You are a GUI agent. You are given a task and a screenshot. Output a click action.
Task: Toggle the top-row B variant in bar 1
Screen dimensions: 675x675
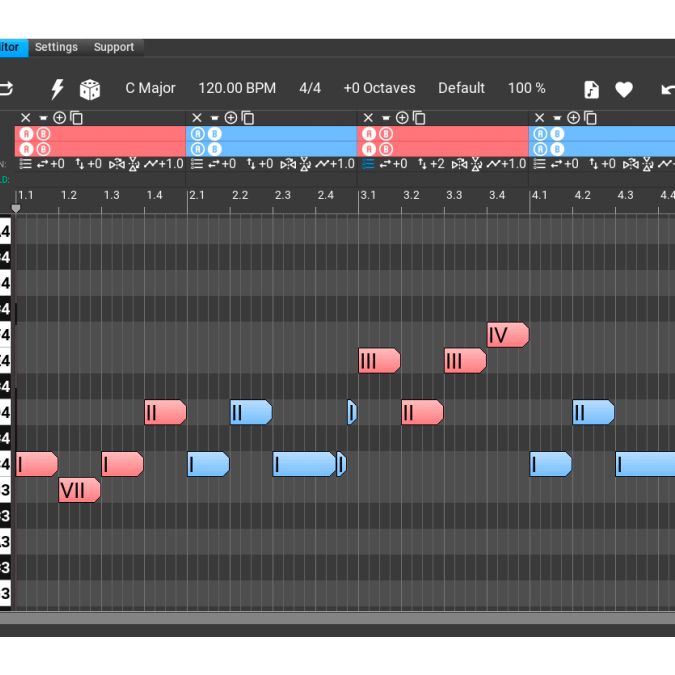pos(43,134)
